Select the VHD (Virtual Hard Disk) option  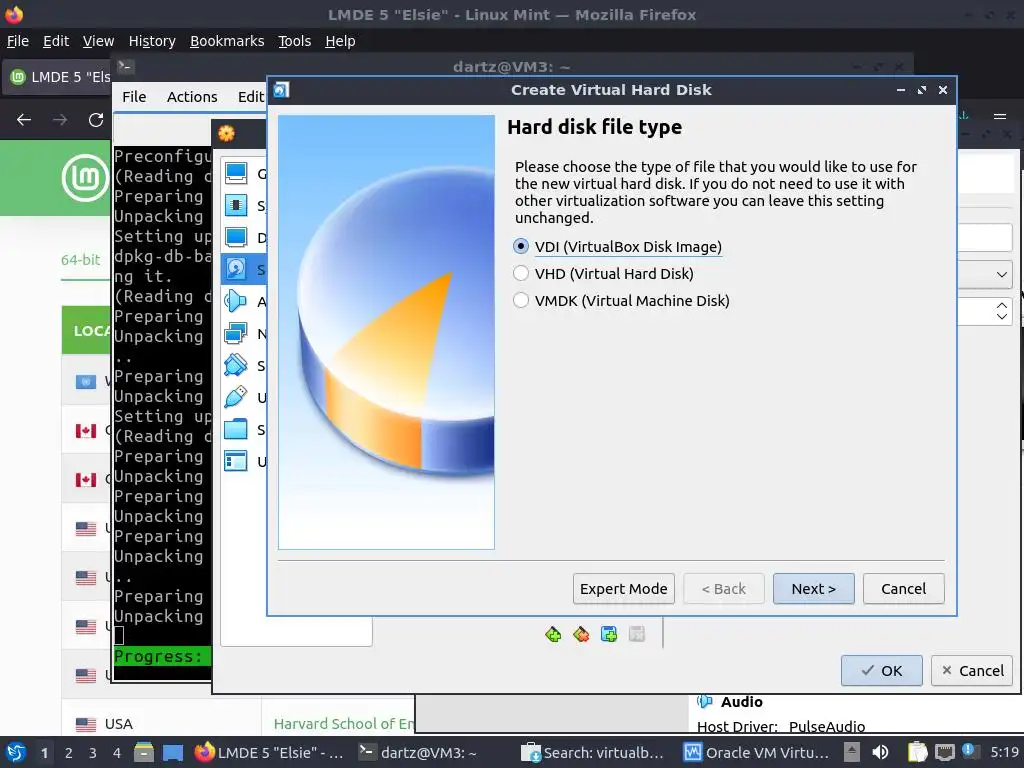tap(603, 274)
